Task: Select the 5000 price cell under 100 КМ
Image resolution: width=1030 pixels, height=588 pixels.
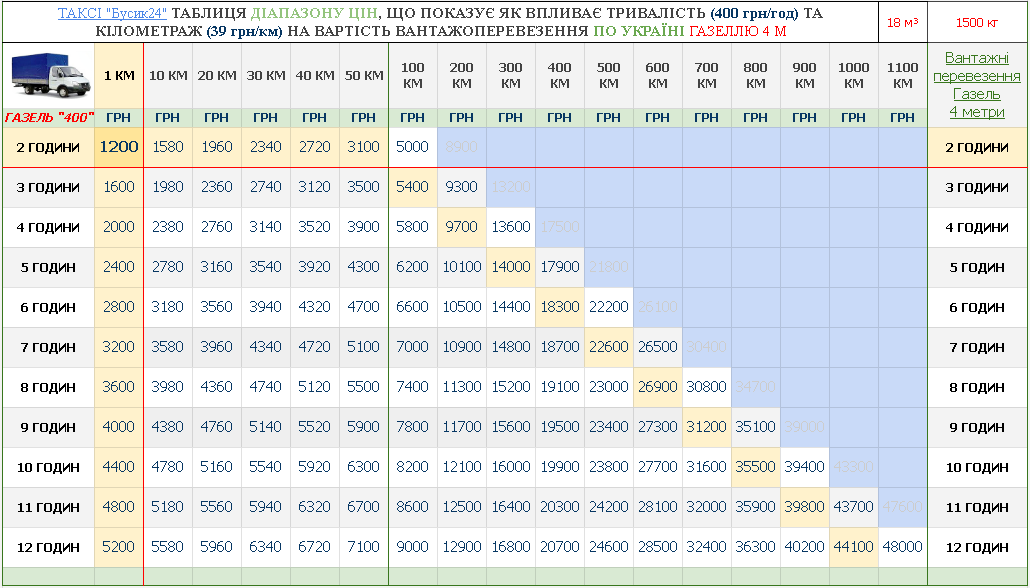Action: pyautogui.click(x=412, y=147)
